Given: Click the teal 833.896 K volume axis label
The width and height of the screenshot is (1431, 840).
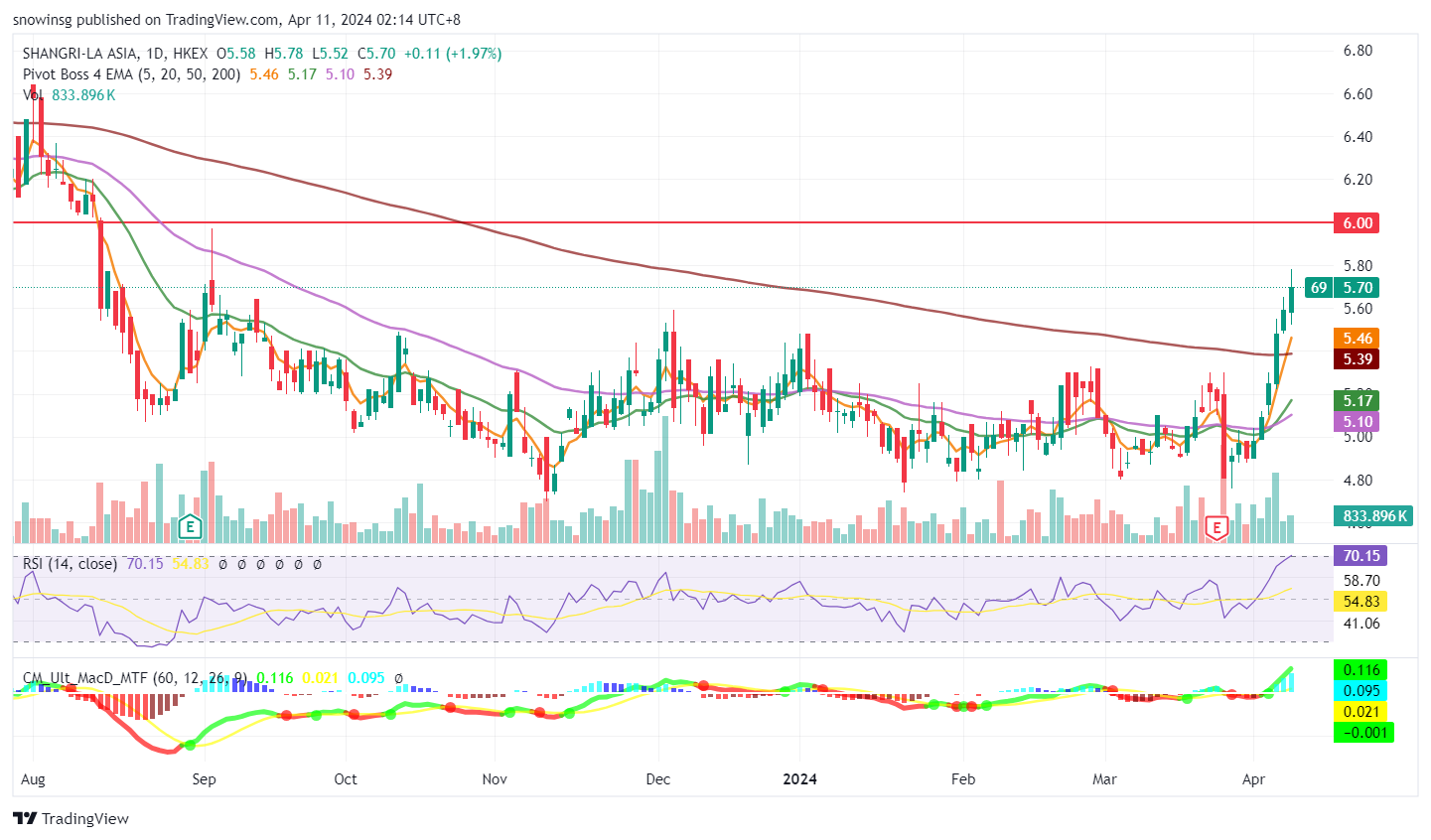Looking at the screenshot, I should 1375,516.
